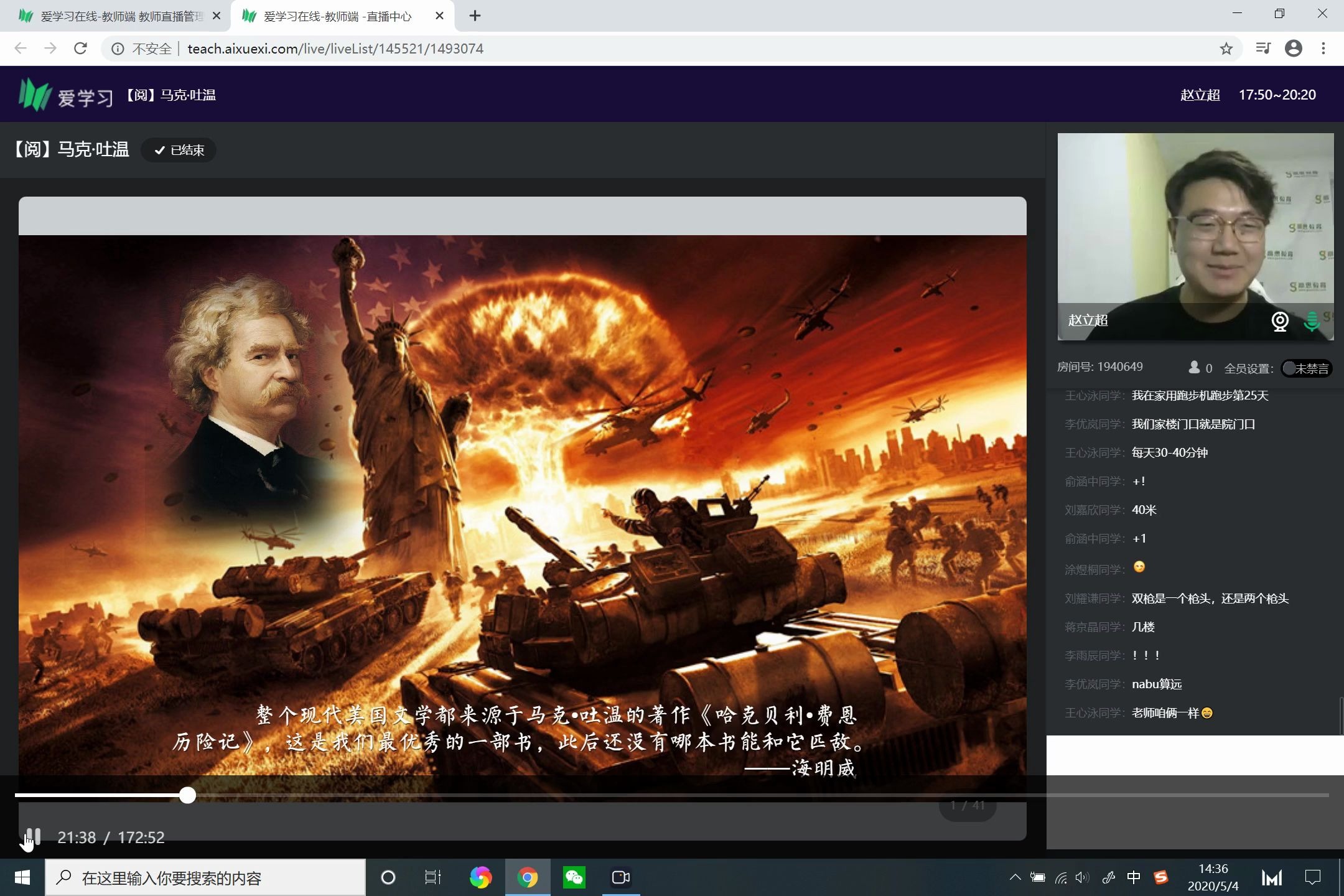Image resolution: width=1344 pixels, height=896 pixels.
Task: Click the green microphone icon on teacher video
Action: click(x=1312, y=321)
